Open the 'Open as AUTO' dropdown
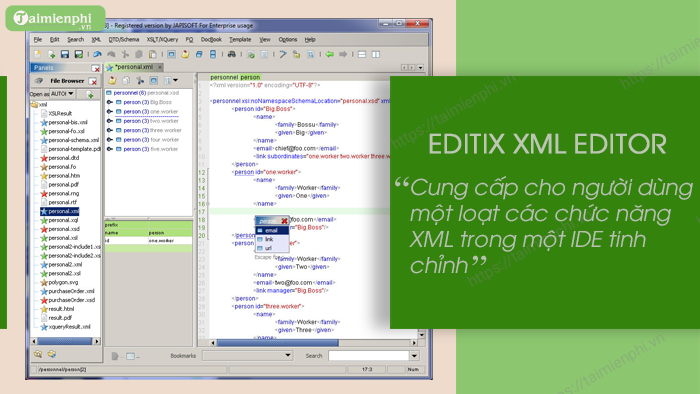 [x=62, y=94]
